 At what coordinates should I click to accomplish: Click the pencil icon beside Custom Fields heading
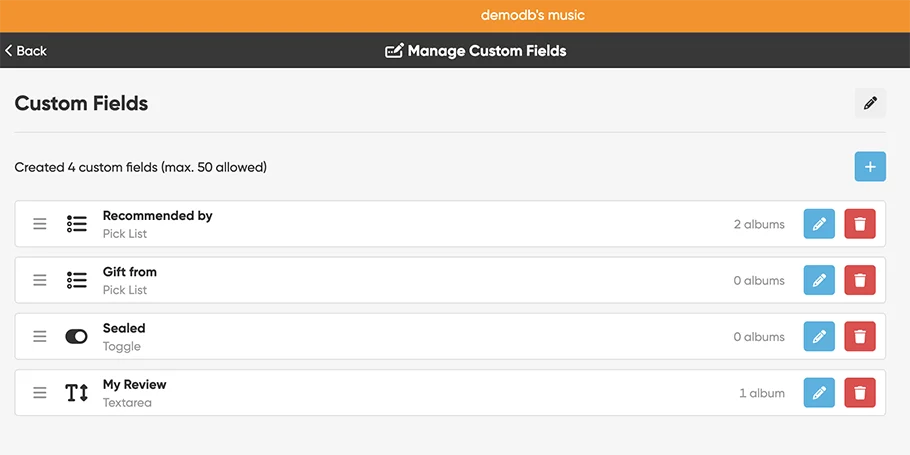870,103
